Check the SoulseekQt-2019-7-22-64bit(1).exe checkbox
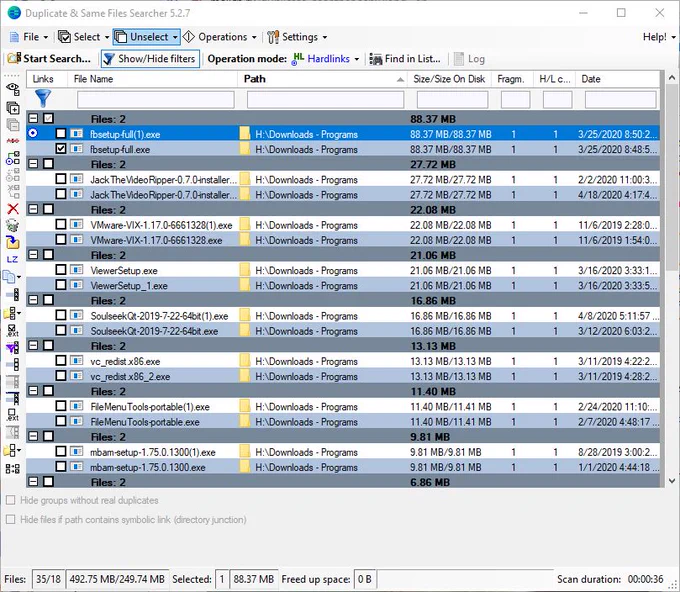Viewport: 680px width, 592px height. pos(61,315)
